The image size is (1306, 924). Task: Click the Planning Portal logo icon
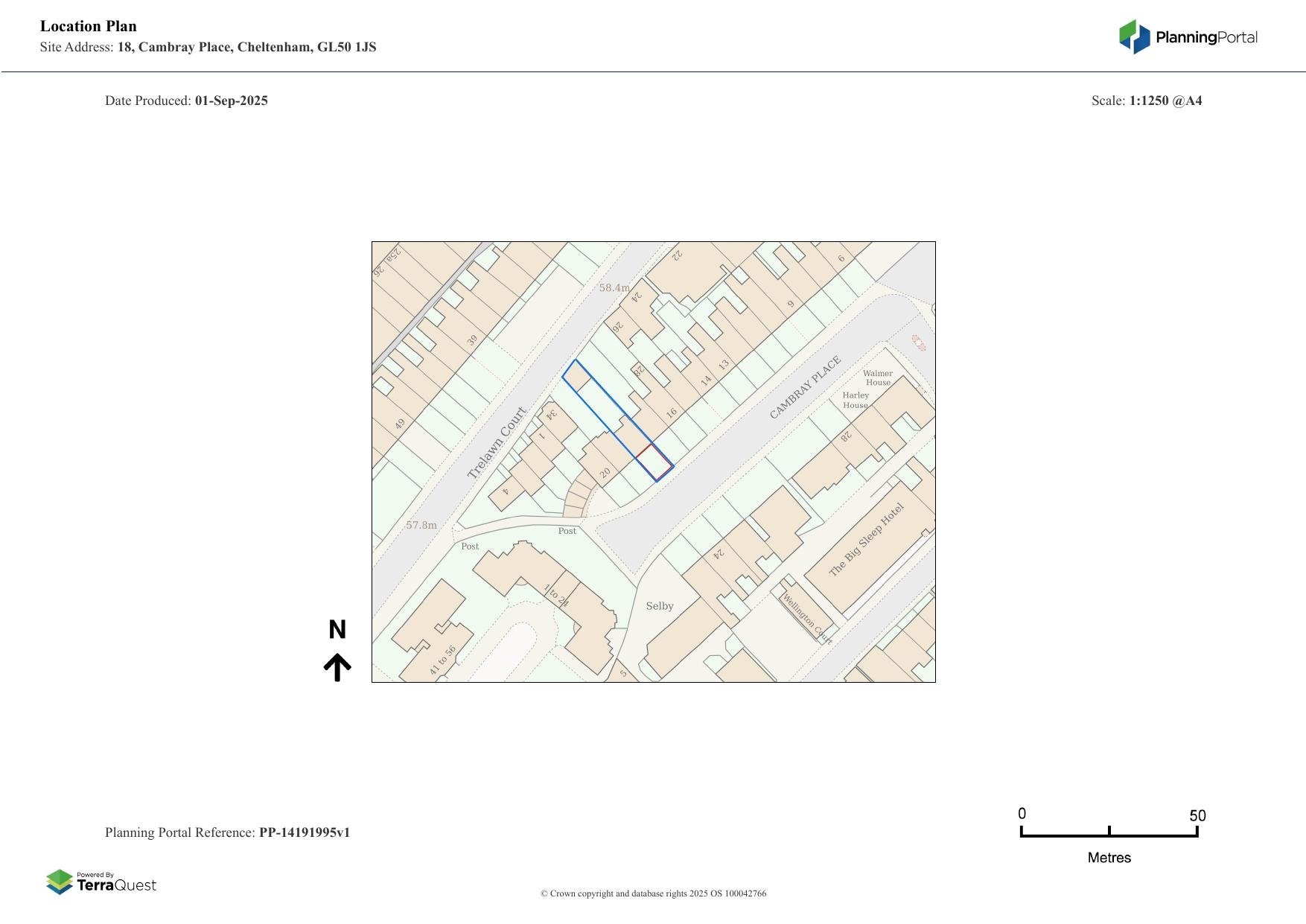(x=1134, y=37)
